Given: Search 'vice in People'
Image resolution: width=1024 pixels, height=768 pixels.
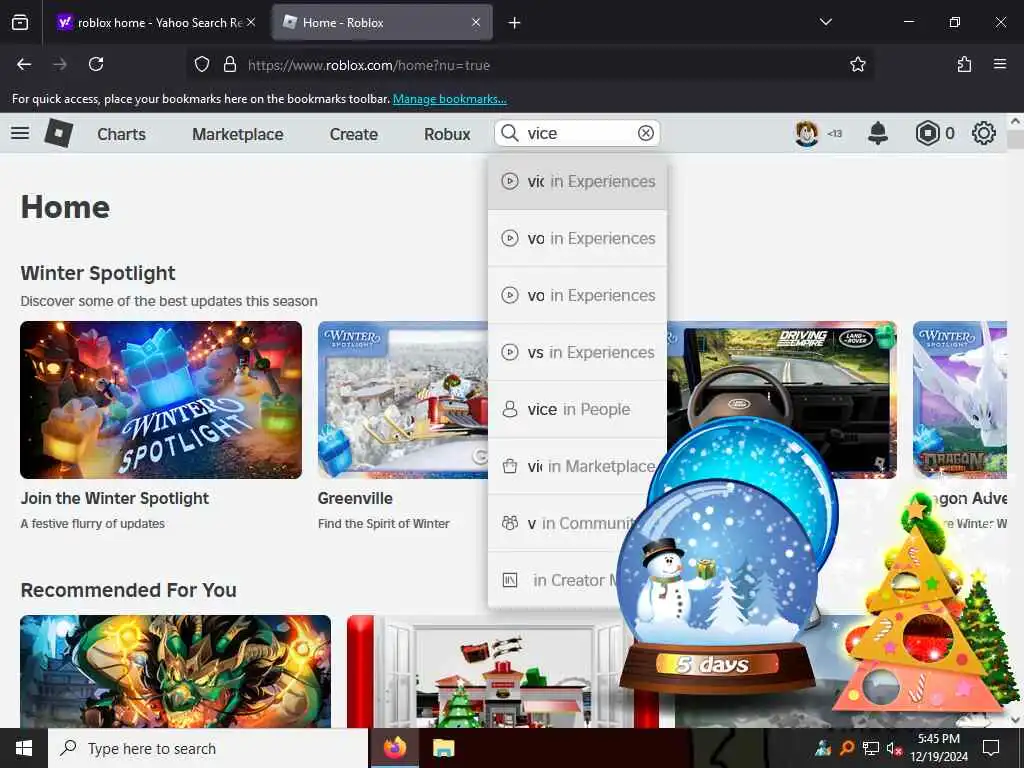Looking at the screenshot, I should [x=577, y=409].
